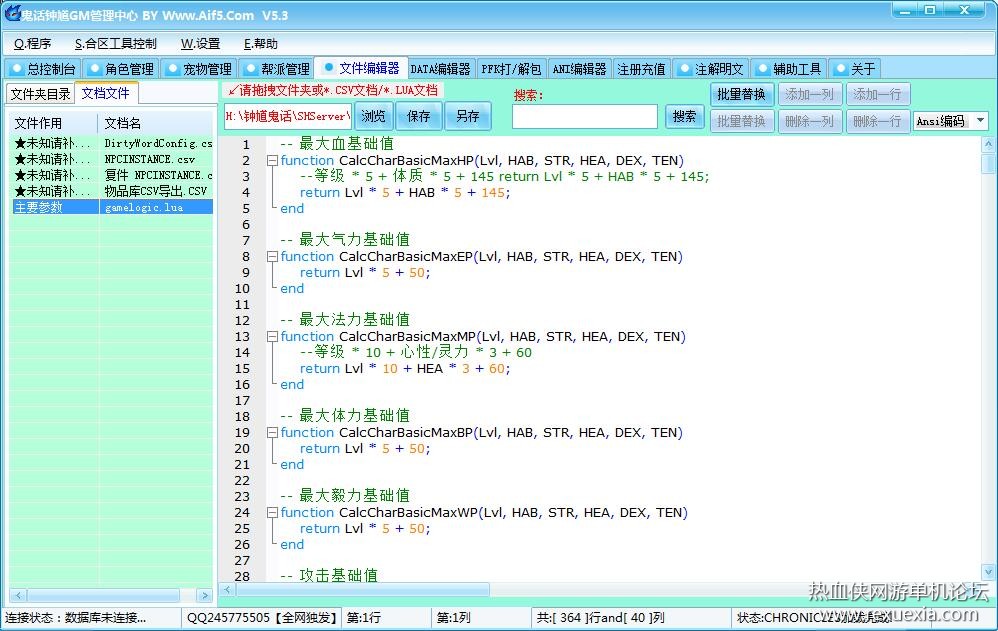Collapse the CalcCharBasicMaxMP function fold
The width and height of the screenshot is (998, 631).
[272, 336]
